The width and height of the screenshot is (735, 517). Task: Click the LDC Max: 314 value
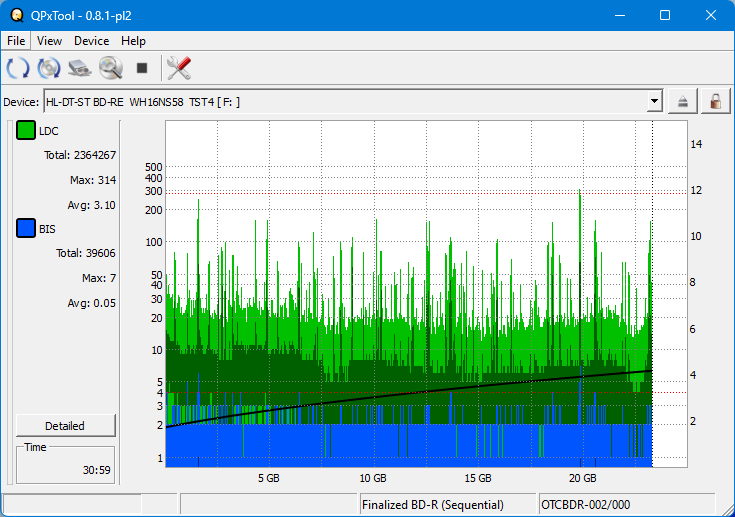[93, 180]
